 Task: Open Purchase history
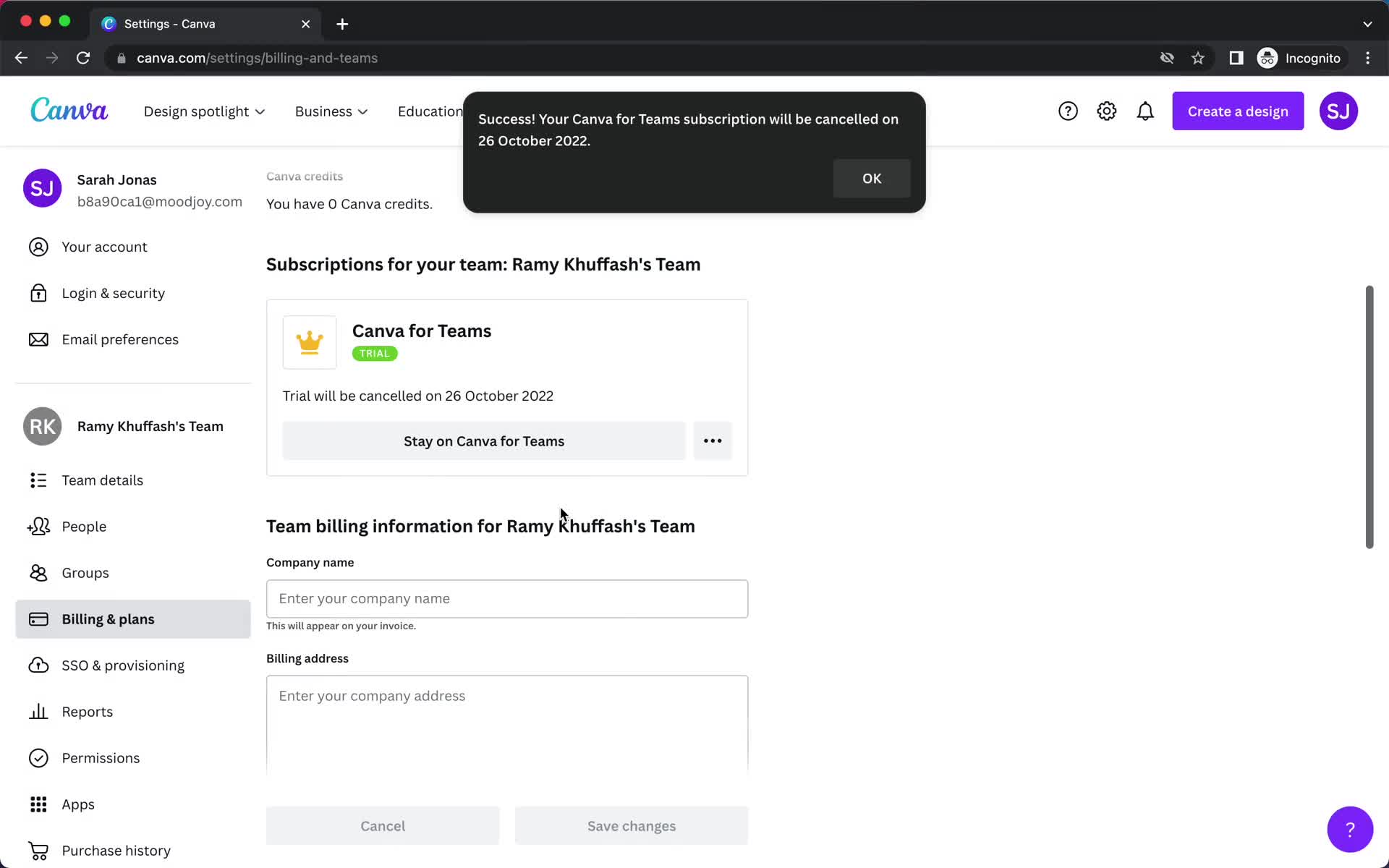[133, 851]
